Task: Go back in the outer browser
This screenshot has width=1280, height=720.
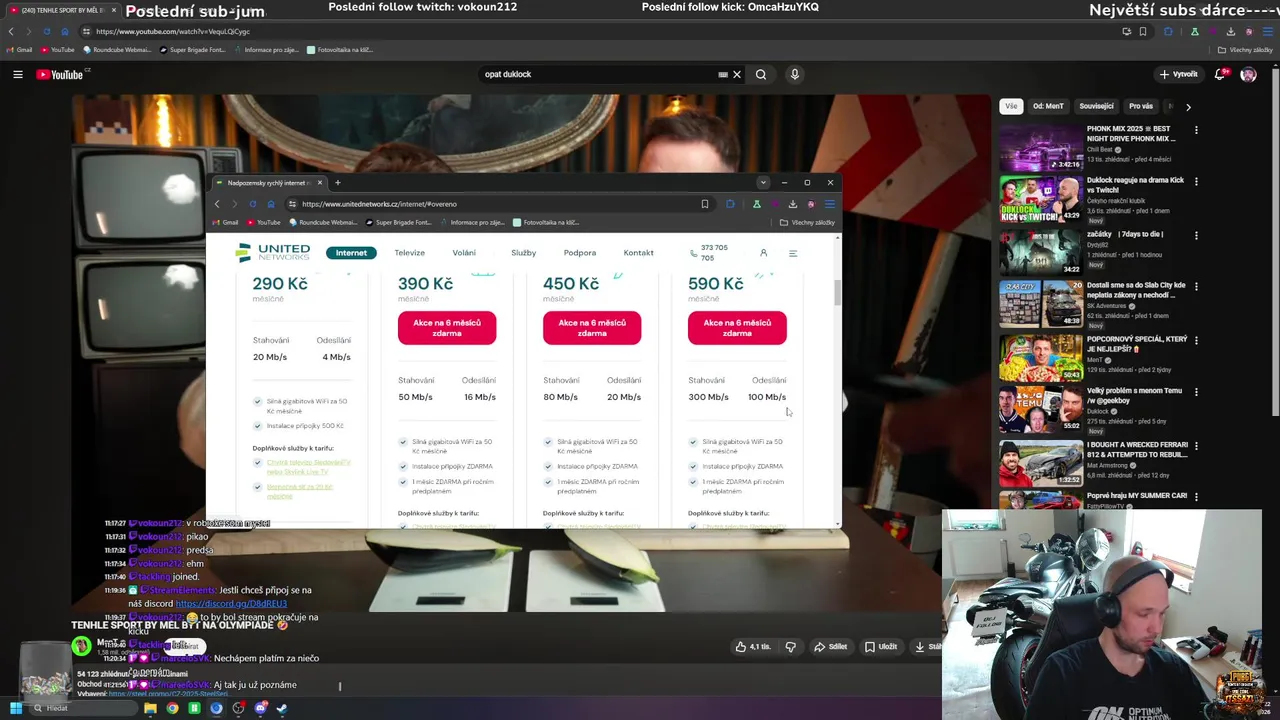Action: click(11, 31)
